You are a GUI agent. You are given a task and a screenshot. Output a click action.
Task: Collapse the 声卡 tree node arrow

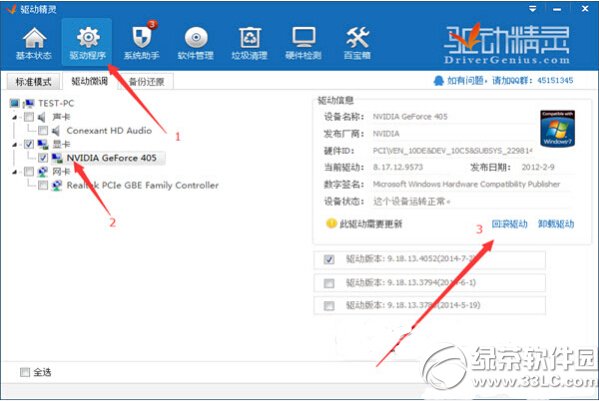click(x=15, y=117)
